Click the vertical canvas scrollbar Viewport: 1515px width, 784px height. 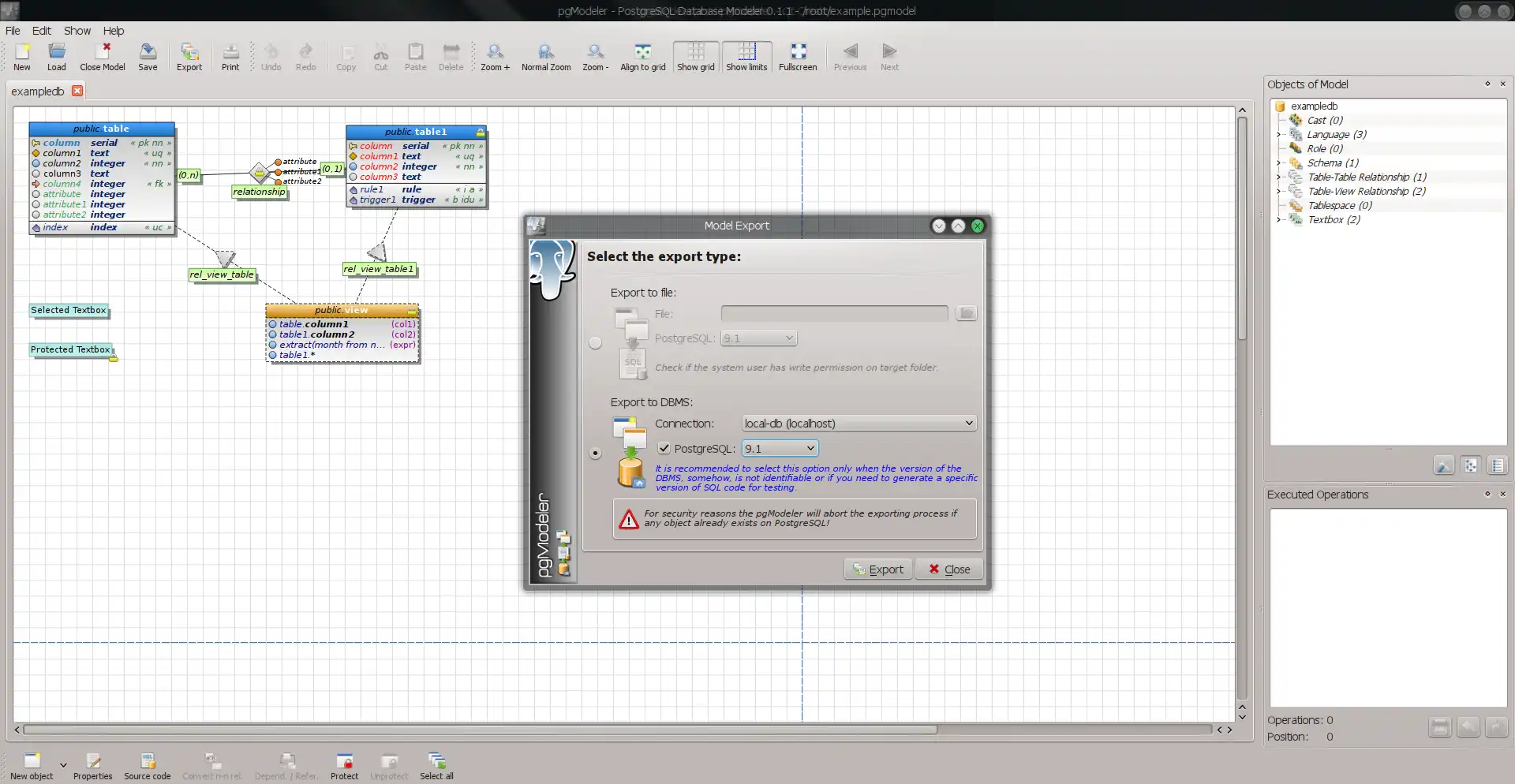[x=1242, y=229]
